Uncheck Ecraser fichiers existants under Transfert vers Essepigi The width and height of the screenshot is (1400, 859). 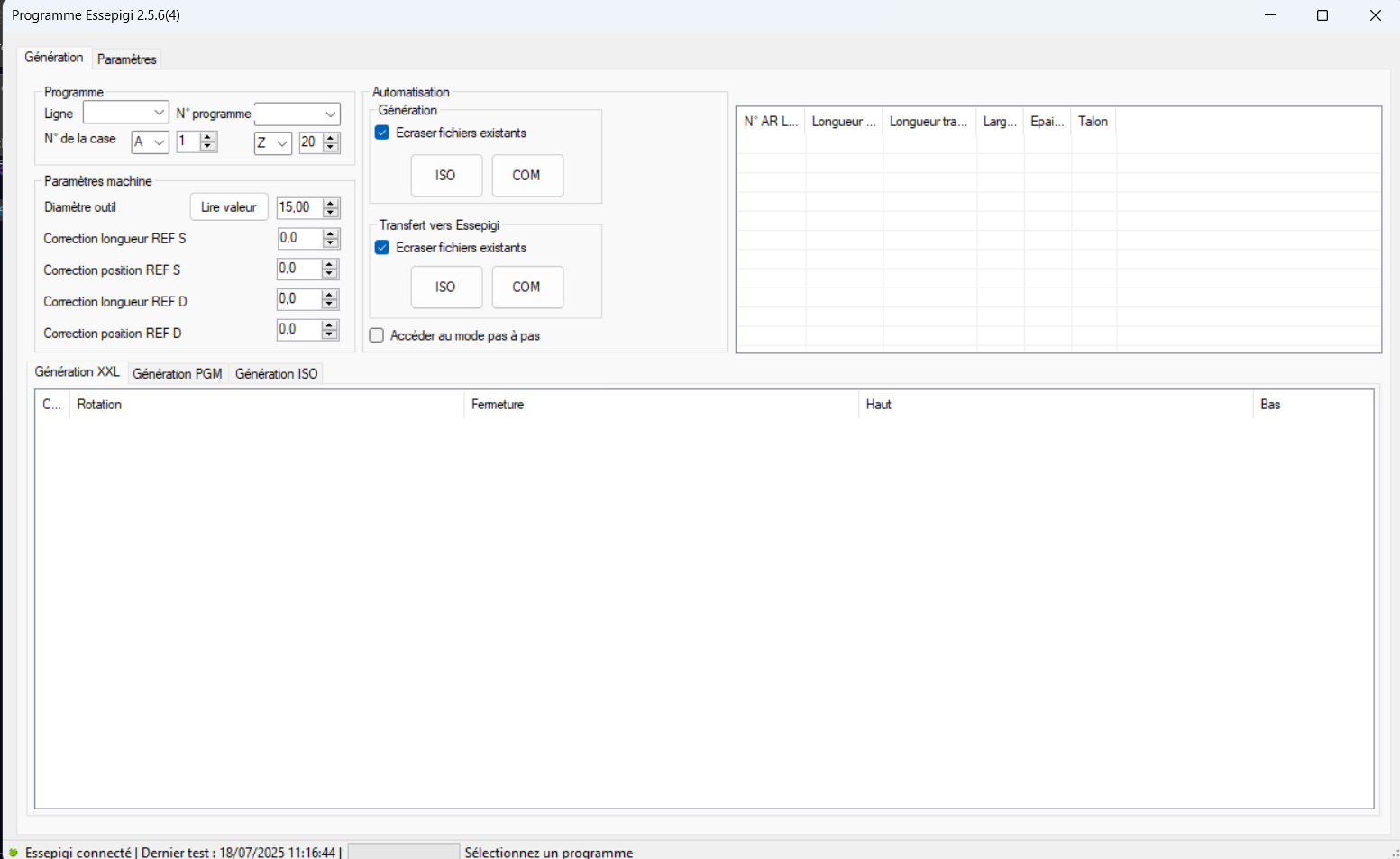[382, 248]
